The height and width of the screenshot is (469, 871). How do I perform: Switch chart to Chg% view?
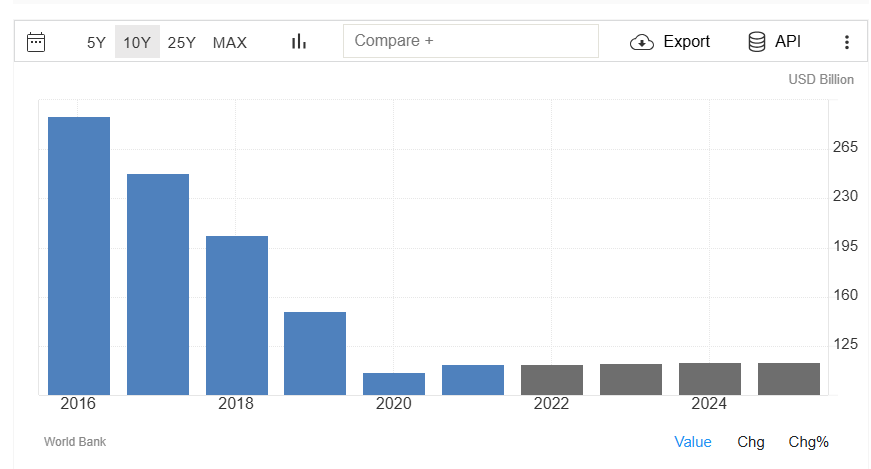click(808, 442)
